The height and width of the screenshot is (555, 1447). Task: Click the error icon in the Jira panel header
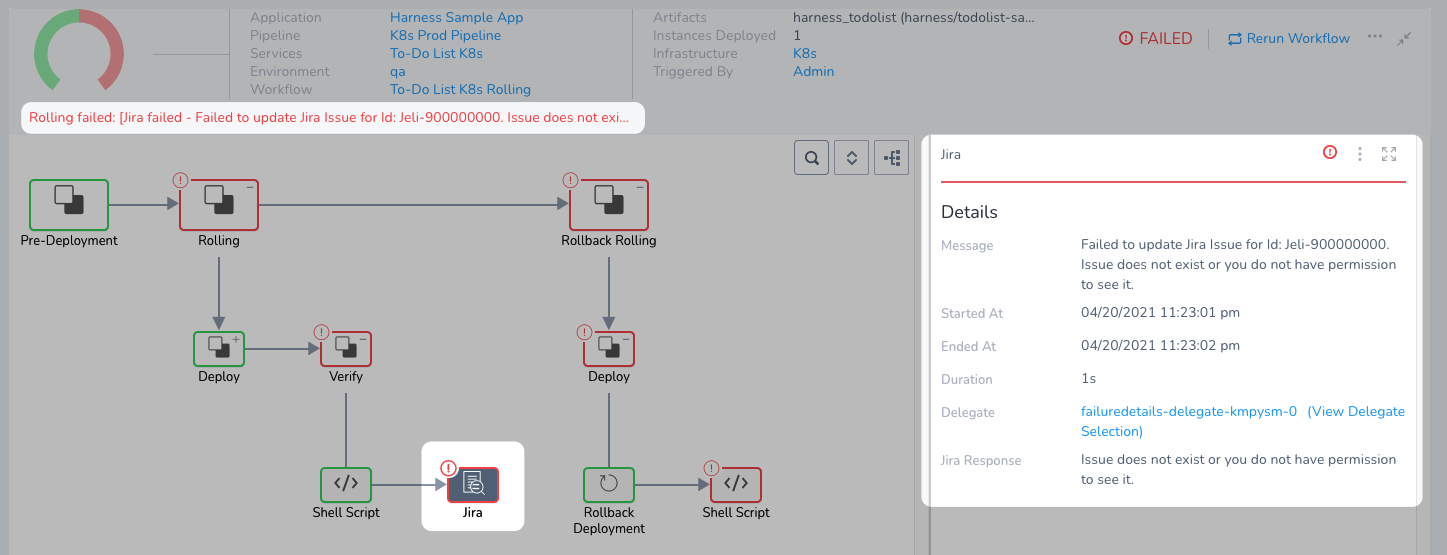pos(1330,153)
